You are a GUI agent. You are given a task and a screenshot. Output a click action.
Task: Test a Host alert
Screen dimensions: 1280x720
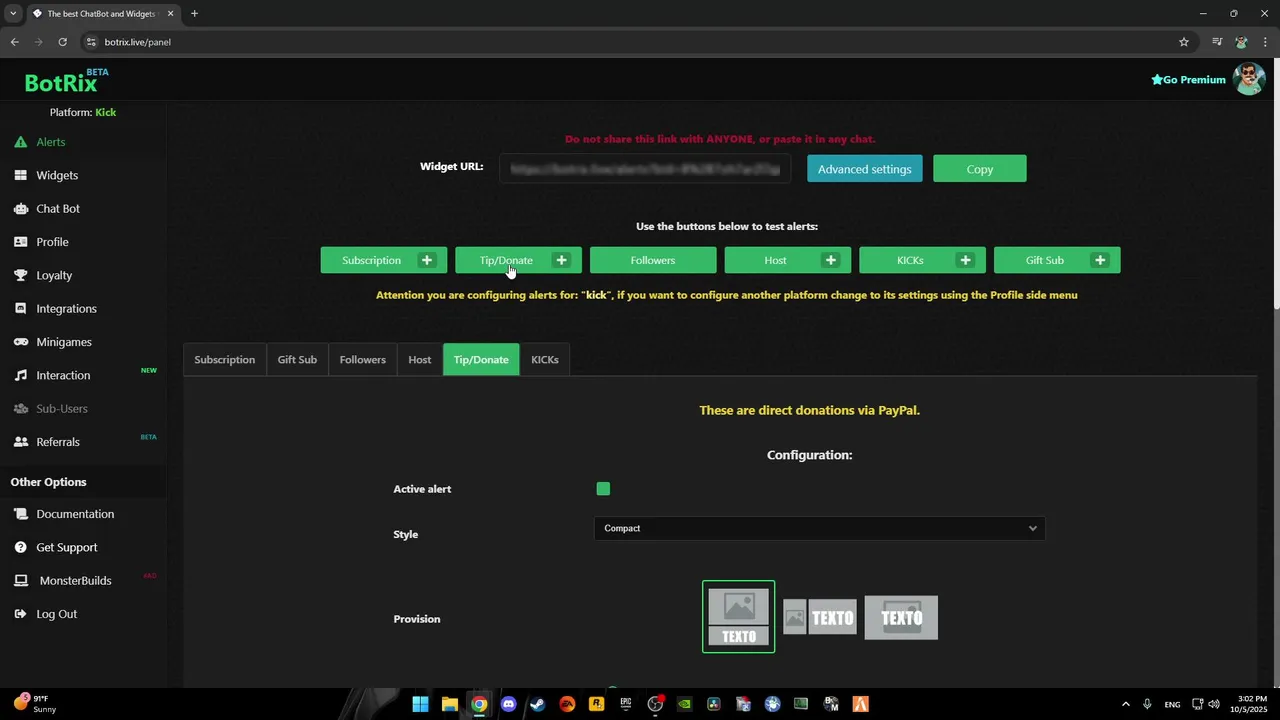[776, 260]
